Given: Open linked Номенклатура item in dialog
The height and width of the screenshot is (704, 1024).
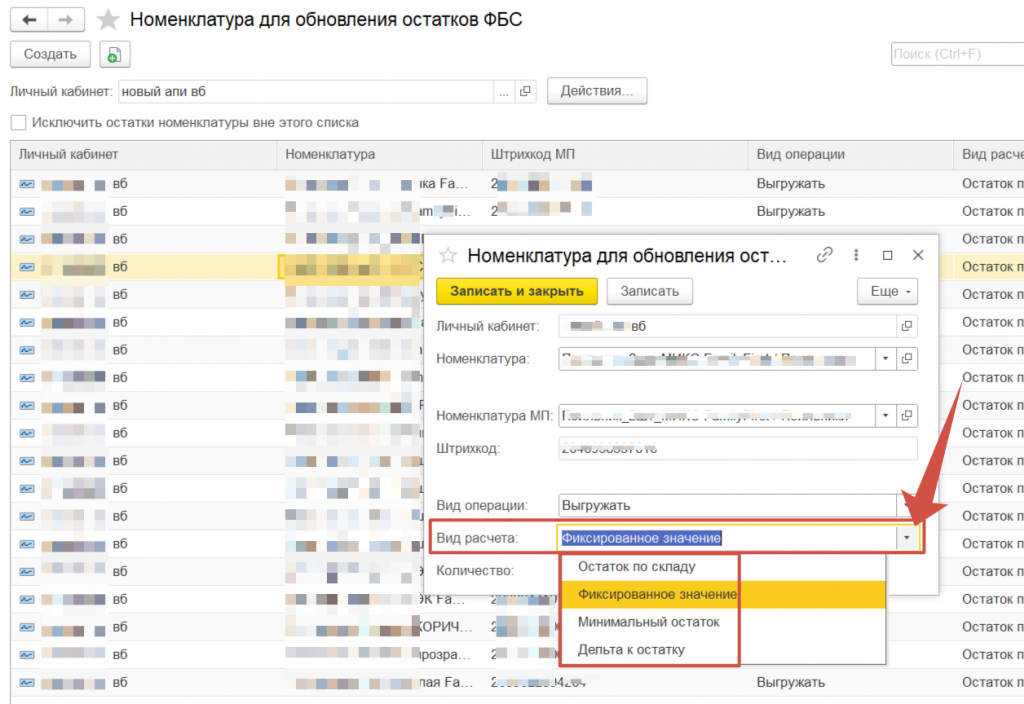Looking at the screenshot, I should (x=907, y=359).
